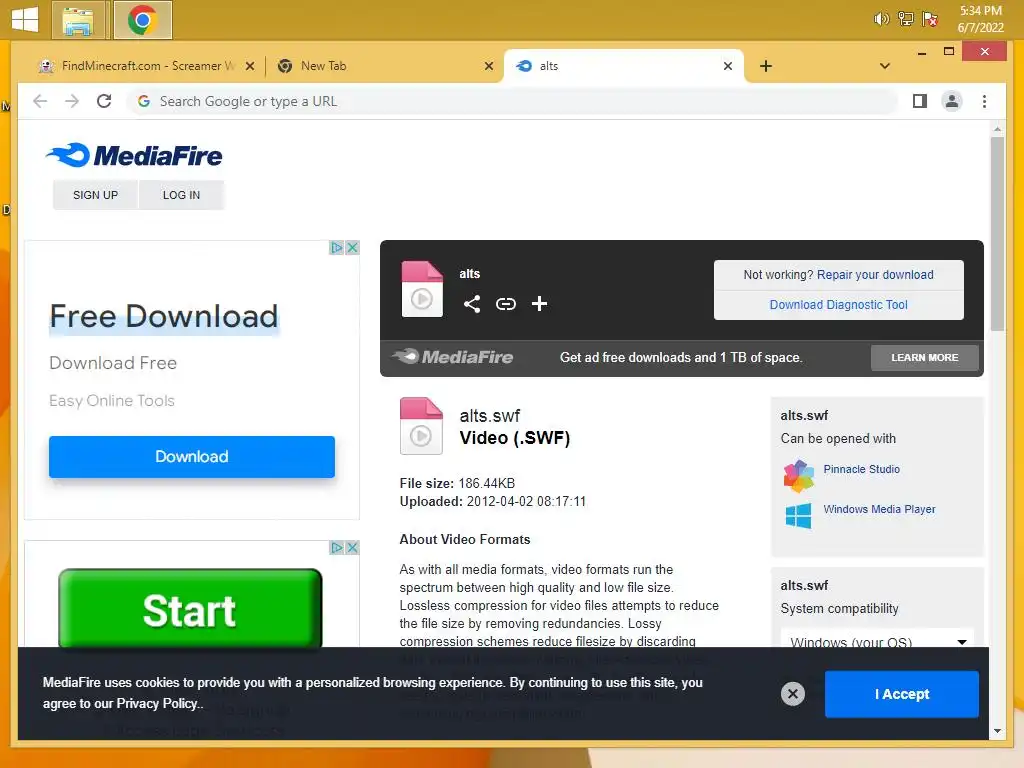Click the 'File size: 186.44KB' text
This screenshot has height=768, width=1024.
[x=457, y=483]
